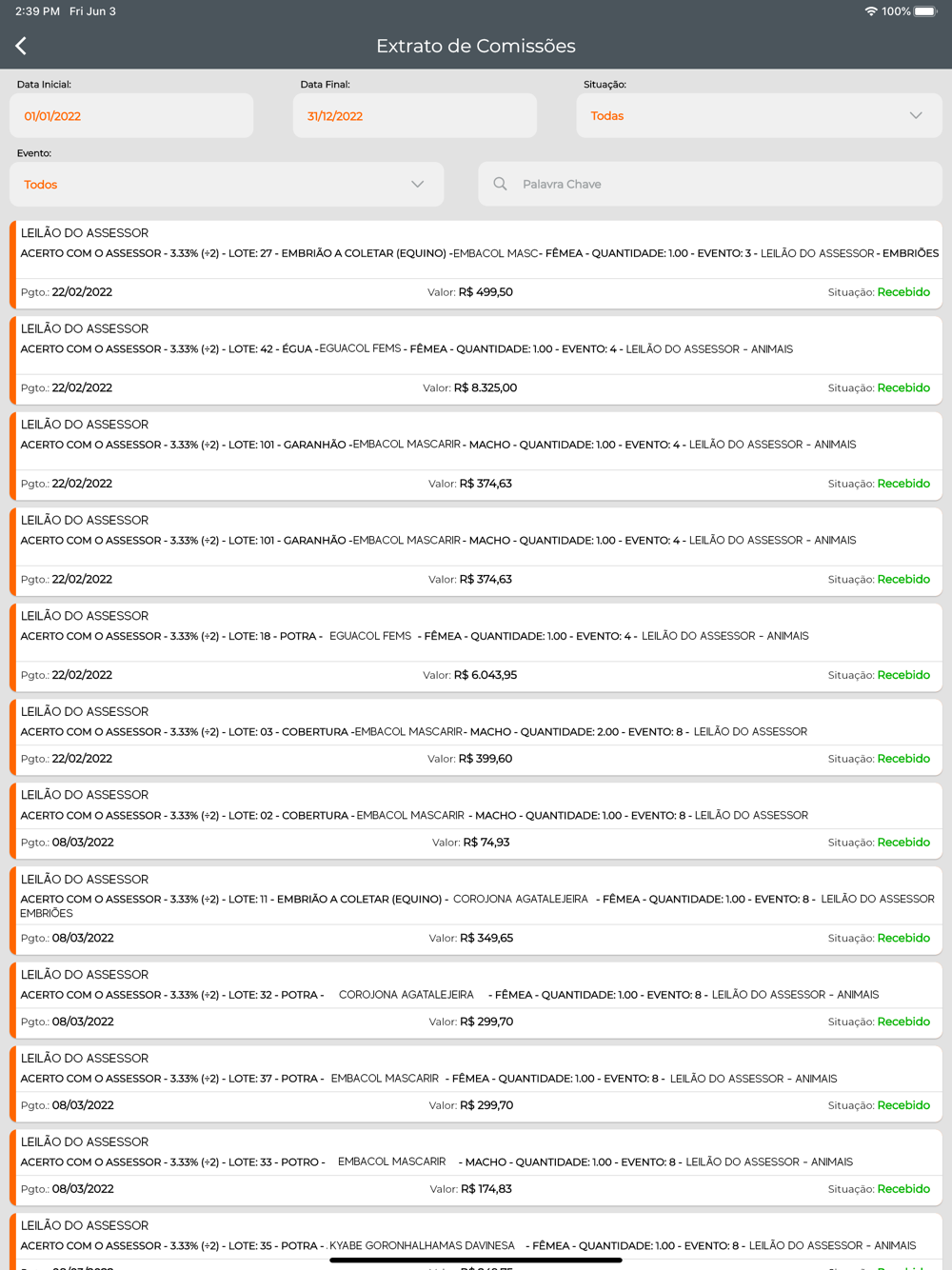Image resolution: width=952 pixels, height=1270 pixels.
Task: Open the LOTE: 37 potra commission entry
Action: click(x=476, y=1083)
